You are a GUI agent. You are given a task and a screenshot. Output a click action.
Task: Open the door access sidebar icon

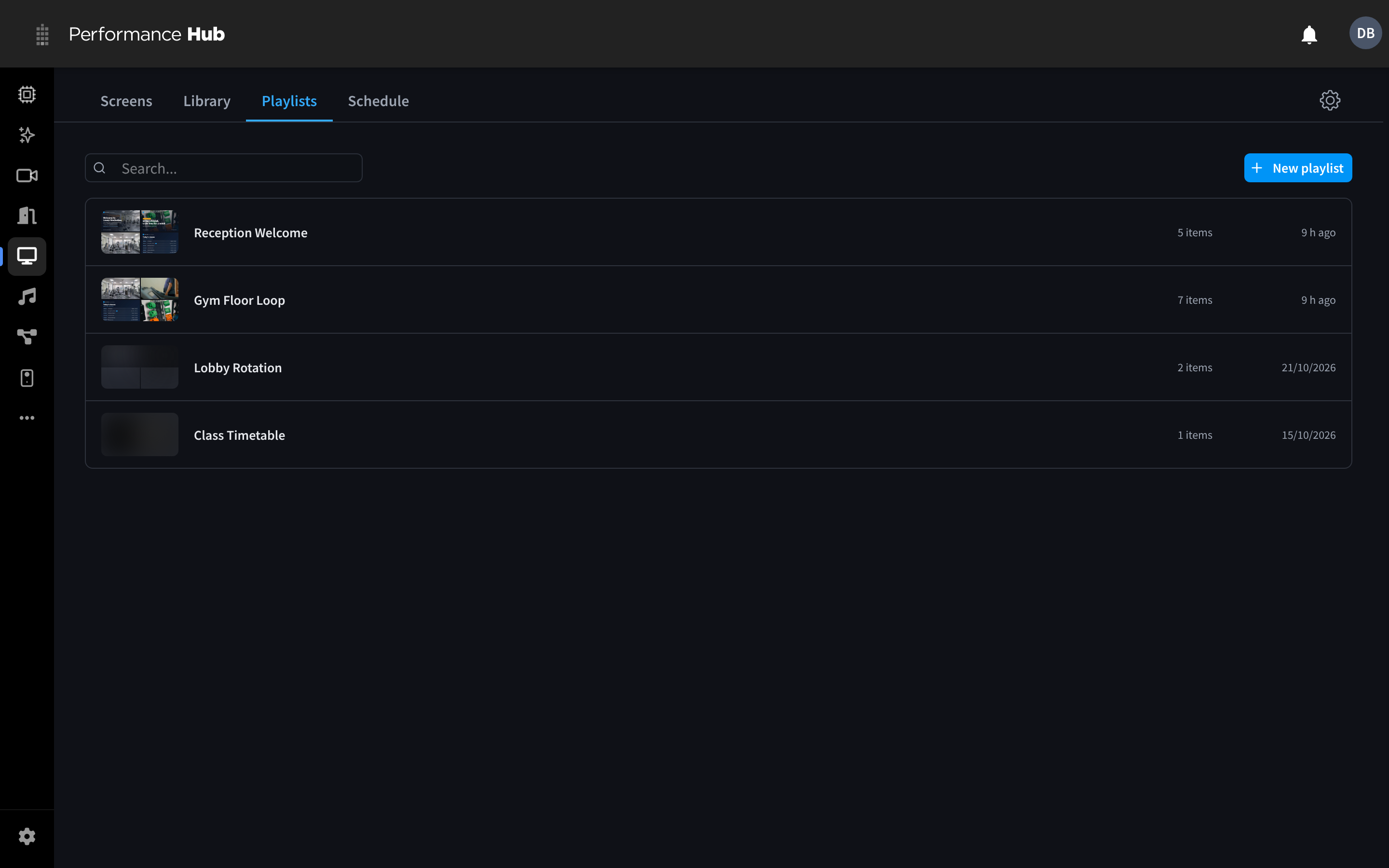tap(27, 216)
